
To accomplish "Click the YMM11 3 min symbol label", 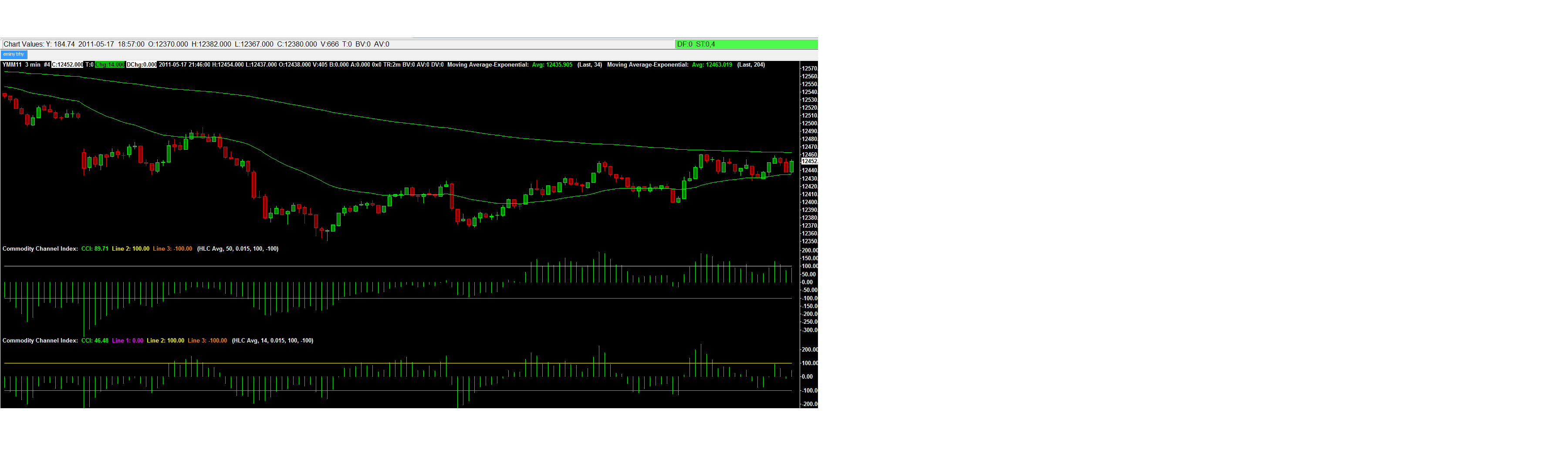I will [21, 64].
